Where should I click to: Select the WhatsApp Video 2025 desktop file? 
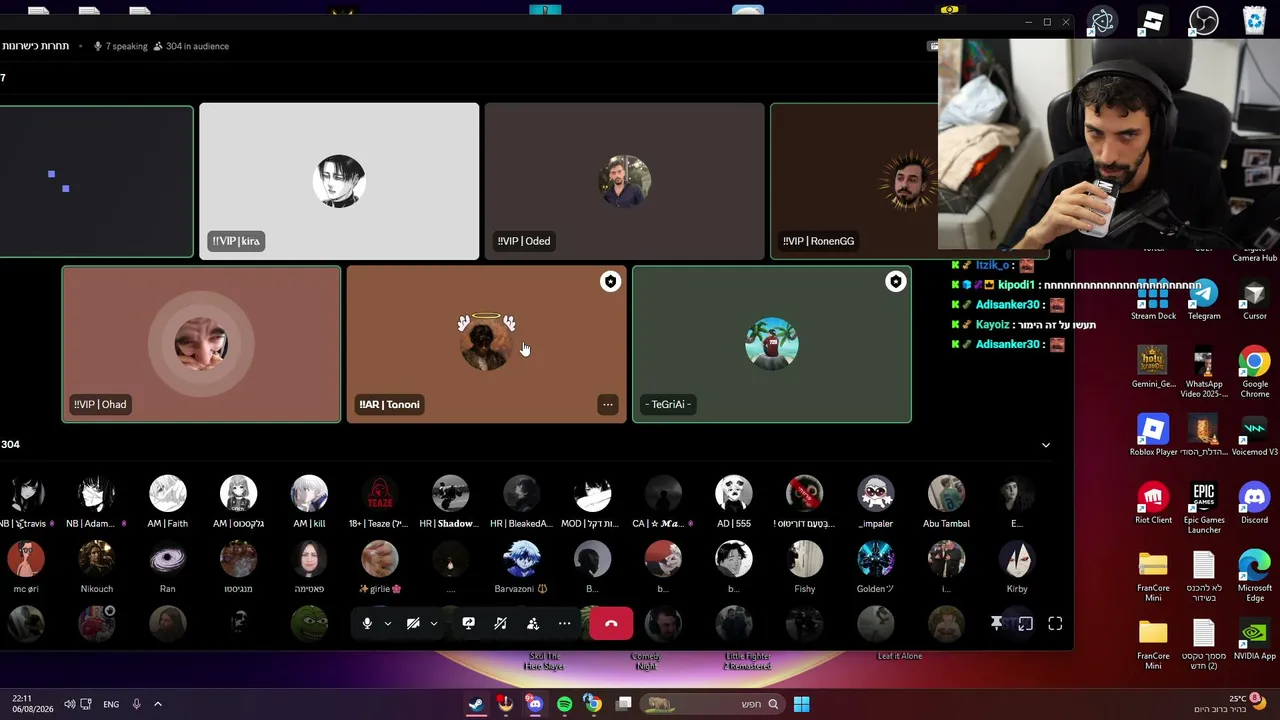tap(1204, 372)
